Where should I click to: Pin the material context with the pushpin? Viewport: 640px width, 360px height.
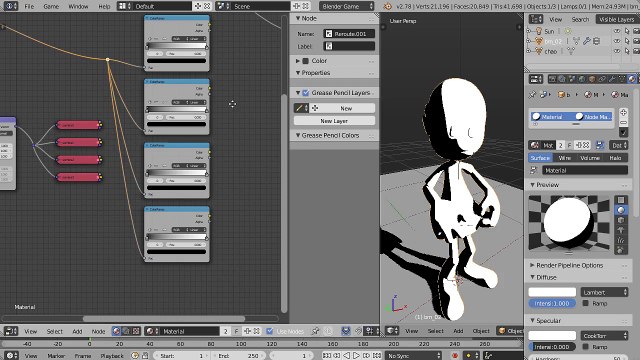(532, 95)
